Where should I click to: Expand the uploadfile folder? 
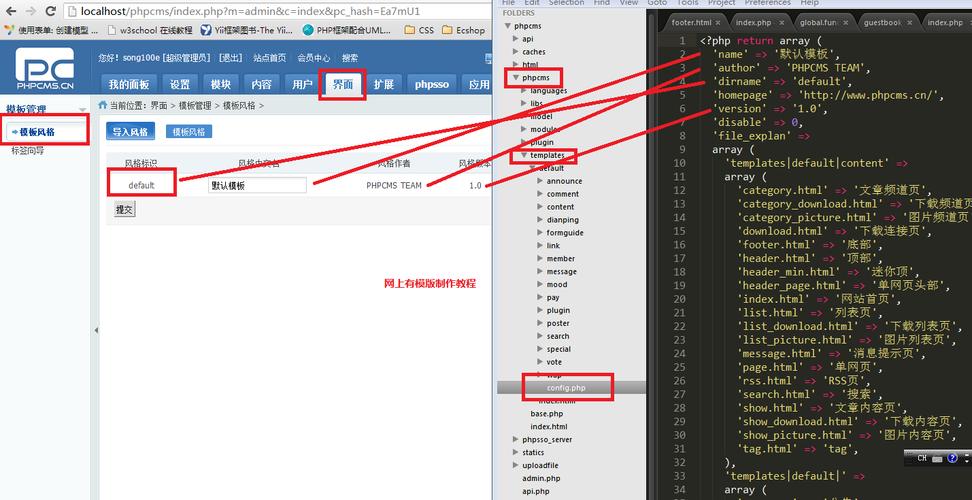point(516,465)
